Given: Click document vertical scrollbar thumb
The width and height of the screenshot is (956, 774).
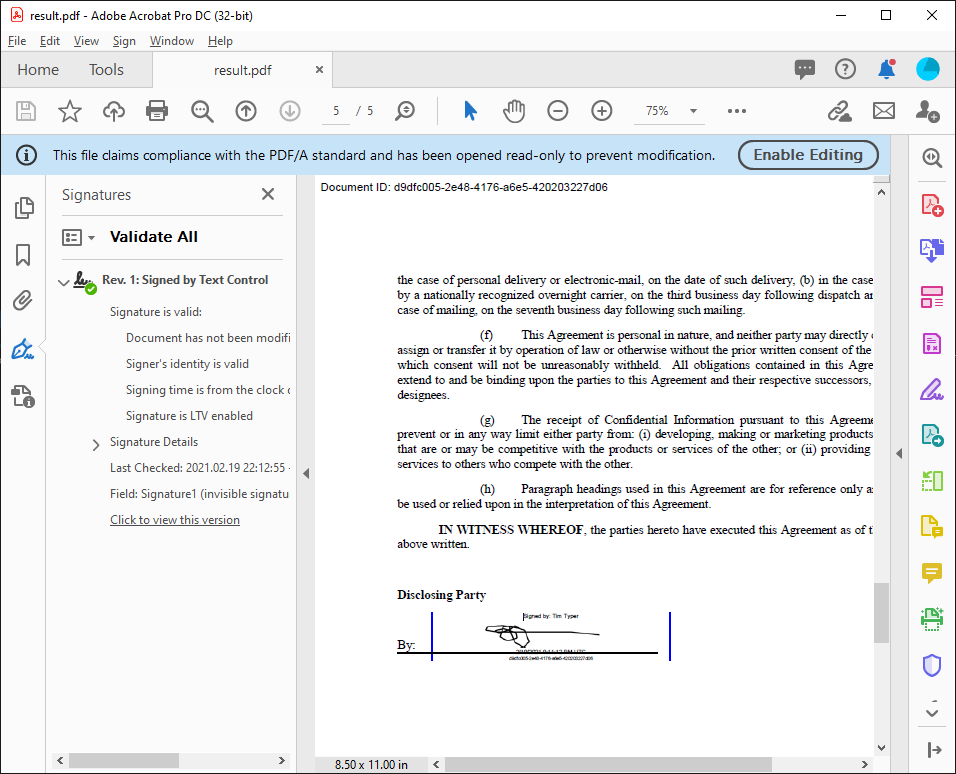Looking at the screenshot, I should pyautogui.click(x=881, y=612).
